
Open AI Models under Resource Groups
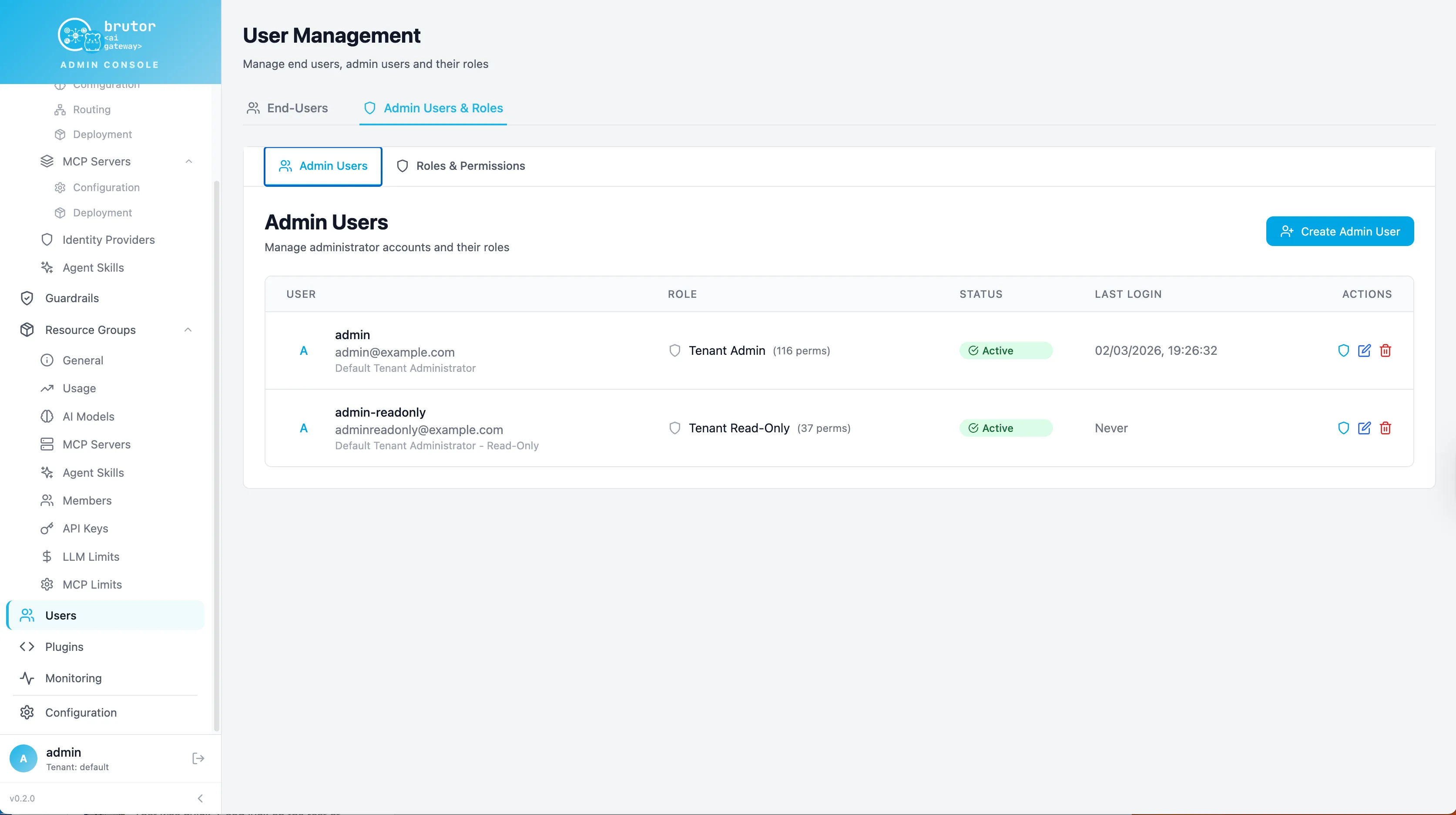tap(77, 417)
